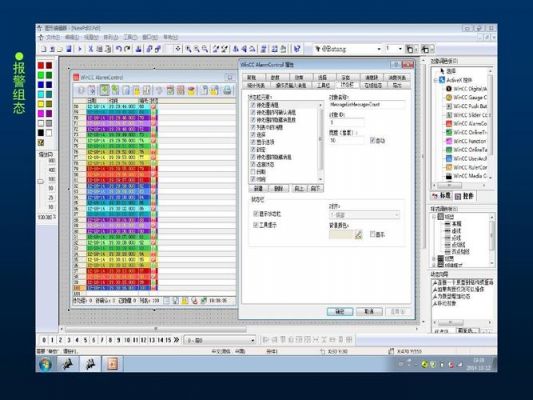The height and width of the screenshot is (400, 533).
Task: Click the 删除 button below elements list
Action: point(279,189)
